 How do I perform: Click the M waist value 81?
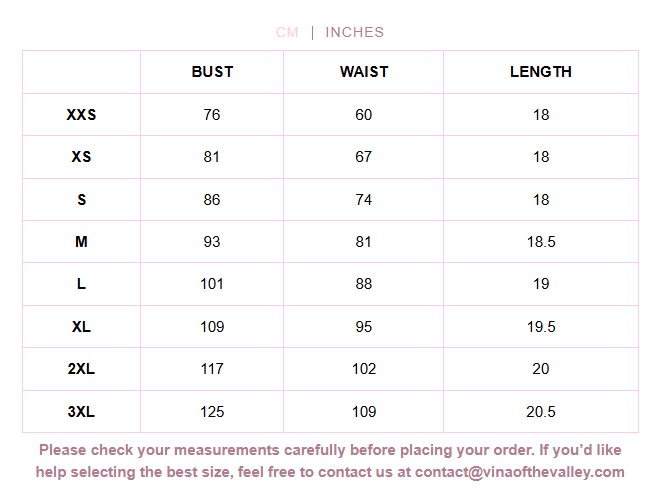[364, 242]
